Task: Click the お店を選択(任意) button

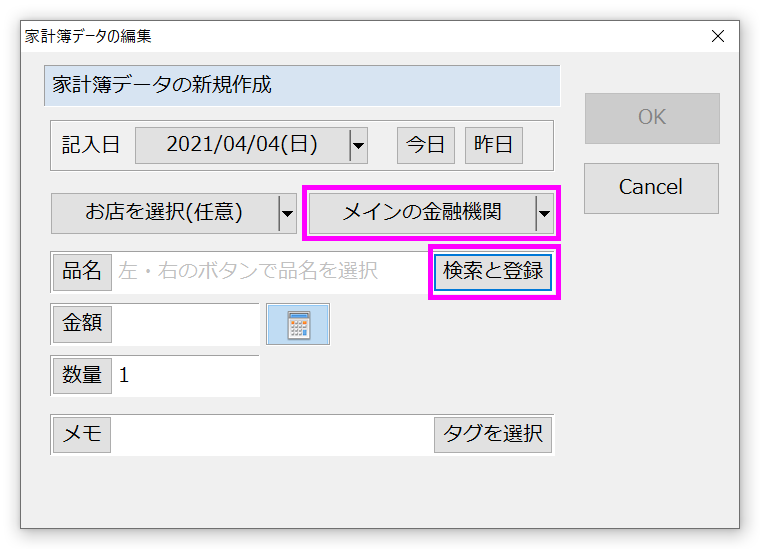Action: point(164,213)
